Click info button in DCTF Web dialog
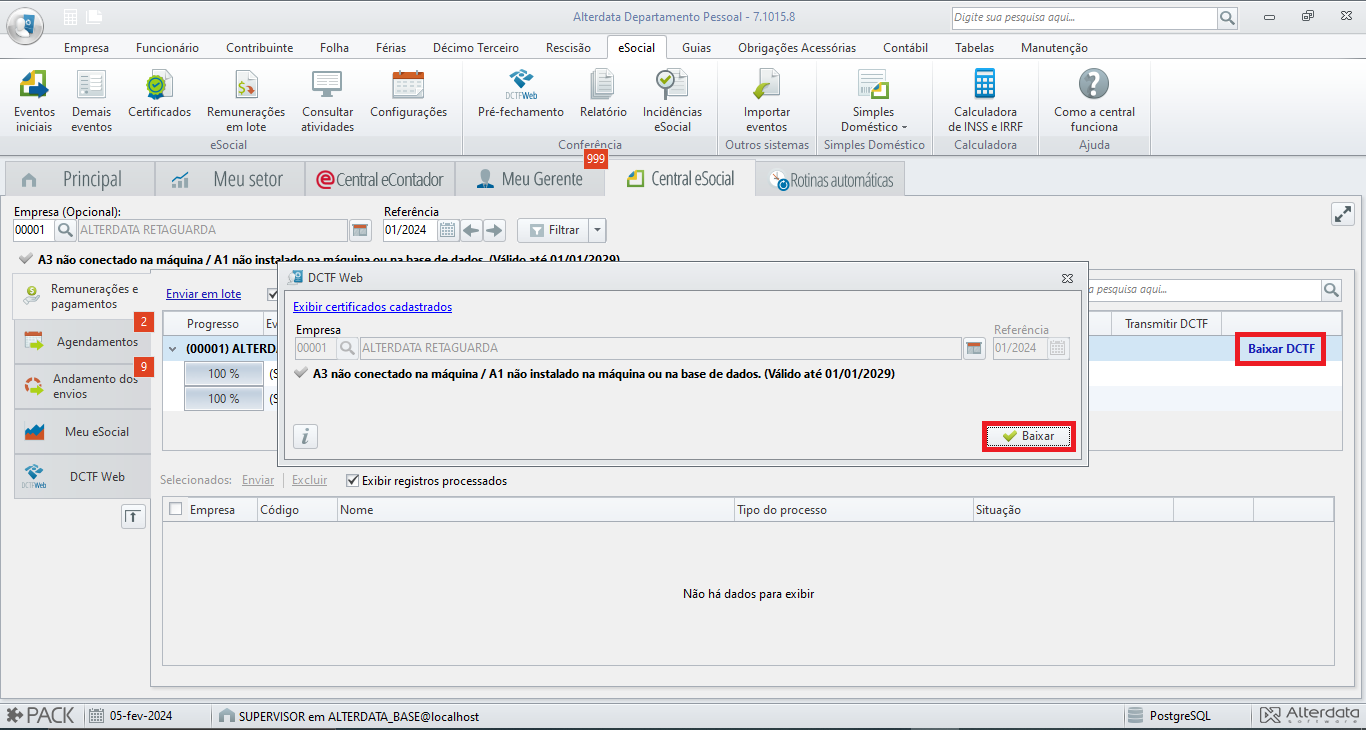This screenshot has height=730, width=1366. coord(305,436)
